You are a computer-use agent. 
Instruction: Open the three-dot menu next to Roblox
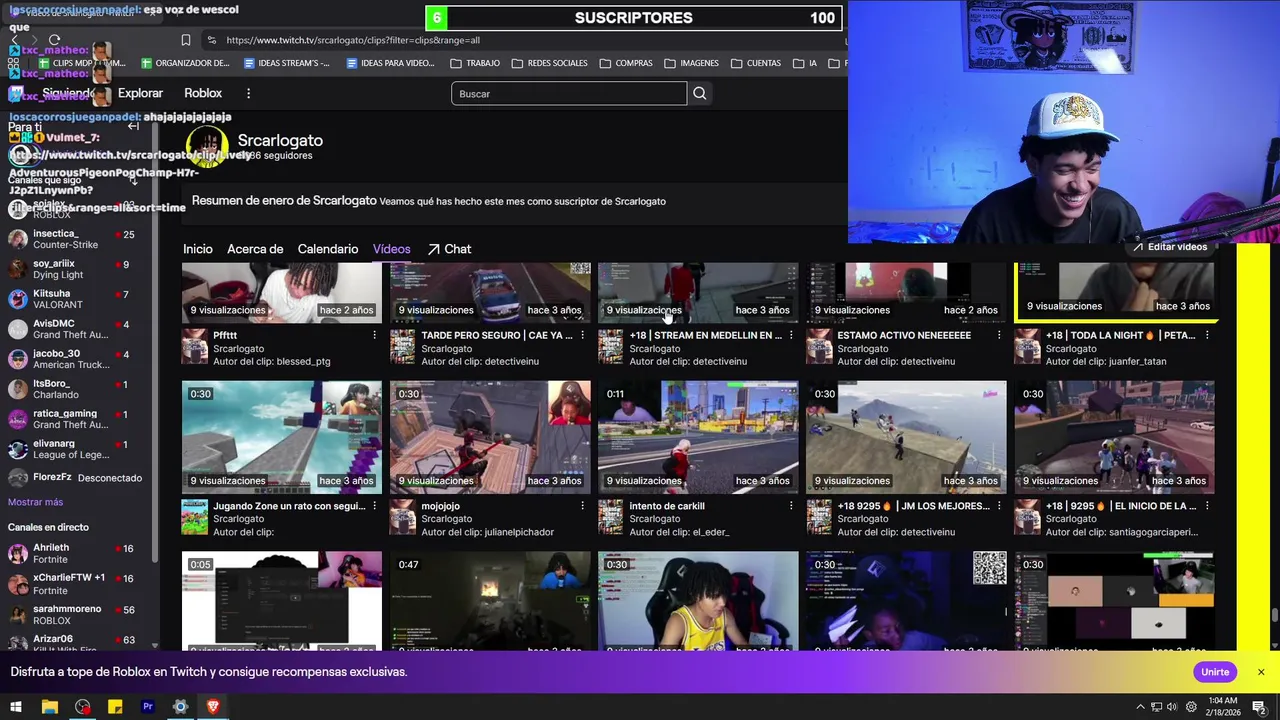248,93
